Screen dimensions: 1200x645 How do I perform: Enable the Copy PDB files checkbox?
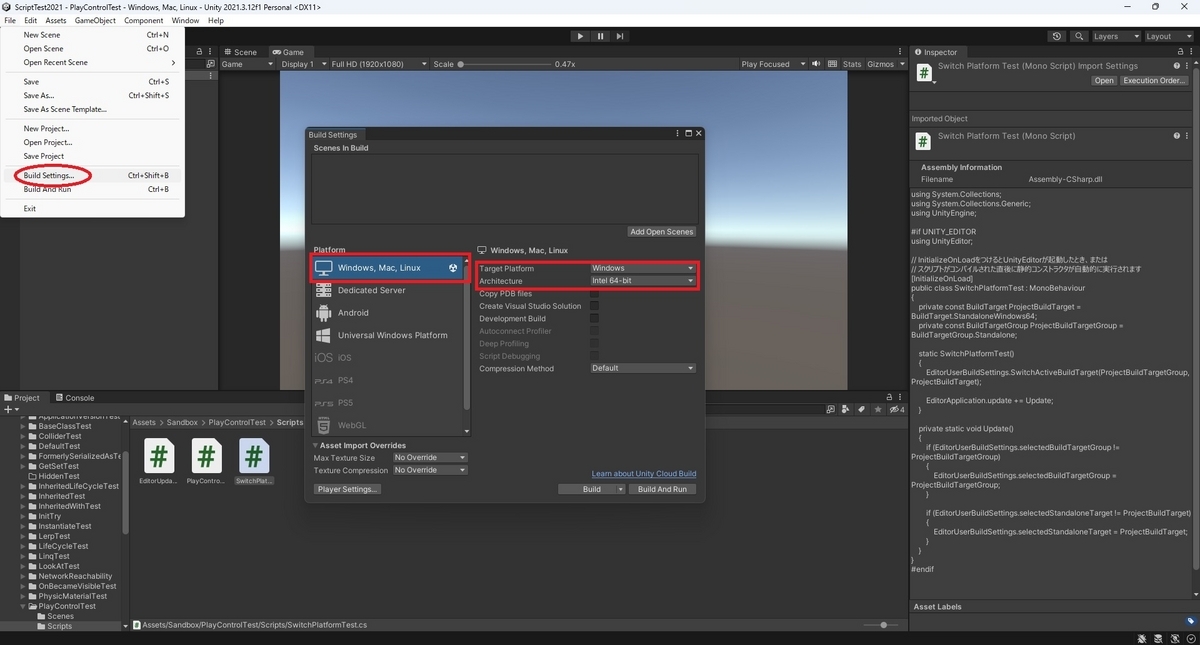click(x=594, y=294)
